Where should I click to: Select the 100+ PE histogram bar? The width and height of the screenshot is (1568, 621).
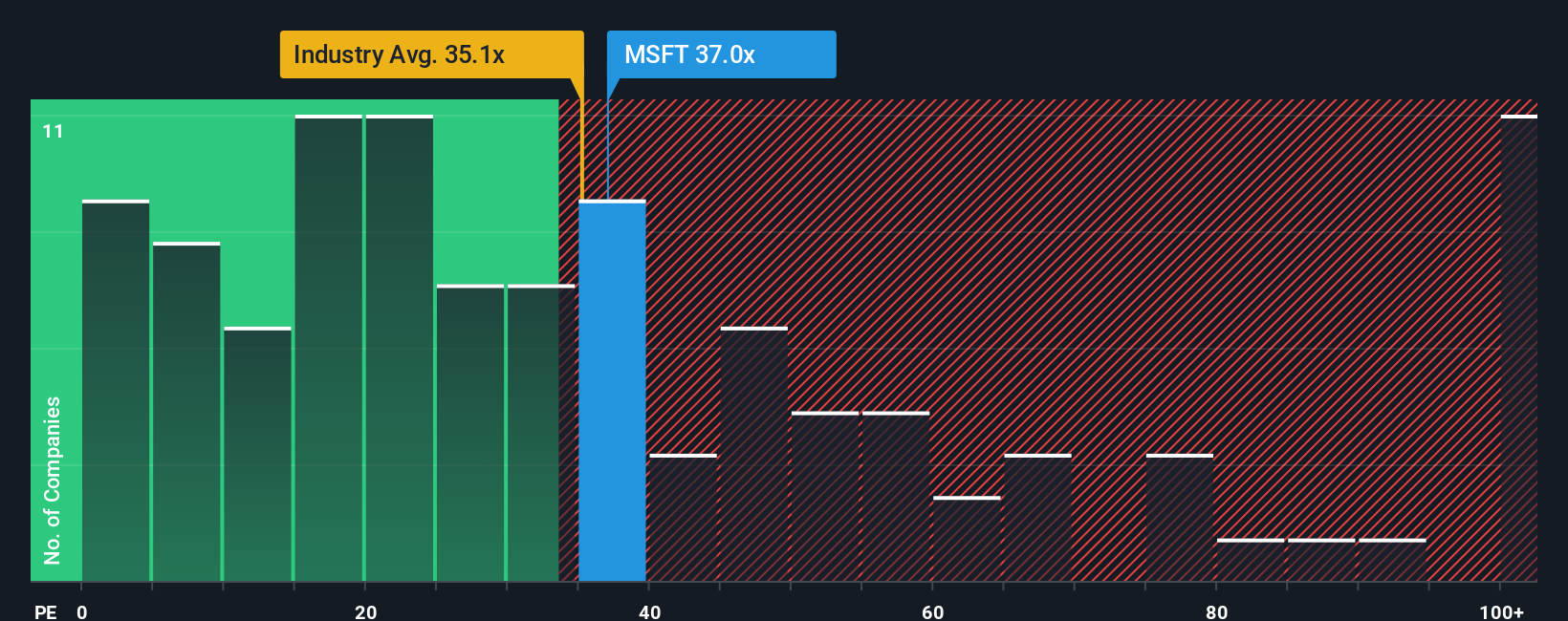[1518, 348]
